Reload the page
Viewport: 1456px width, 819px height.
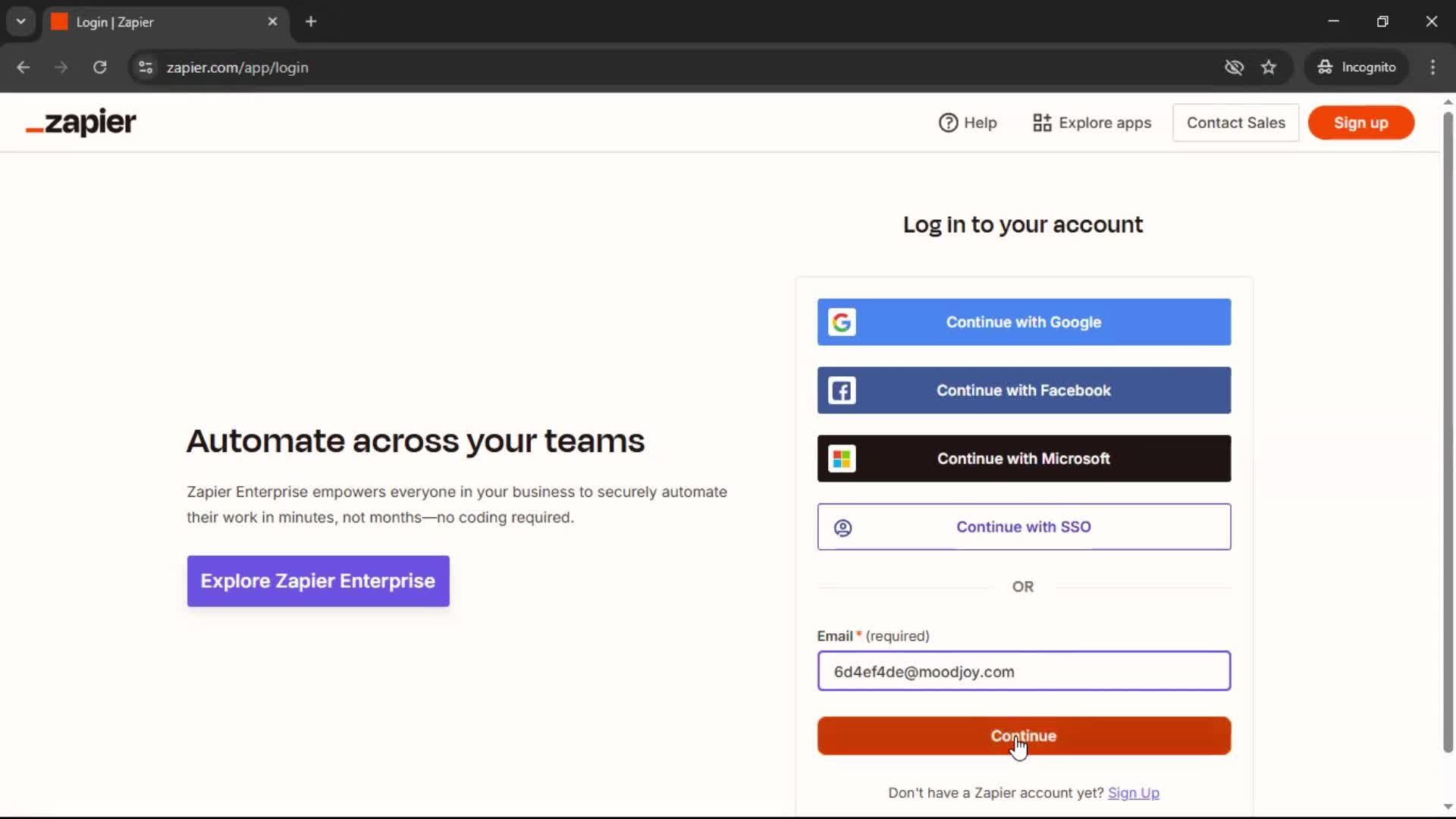(x=99, y=67)
